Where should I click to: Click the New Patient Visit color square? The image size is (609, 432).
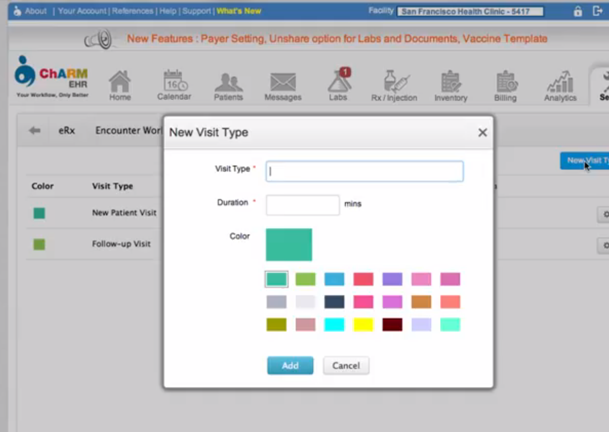tap(39, 213)
